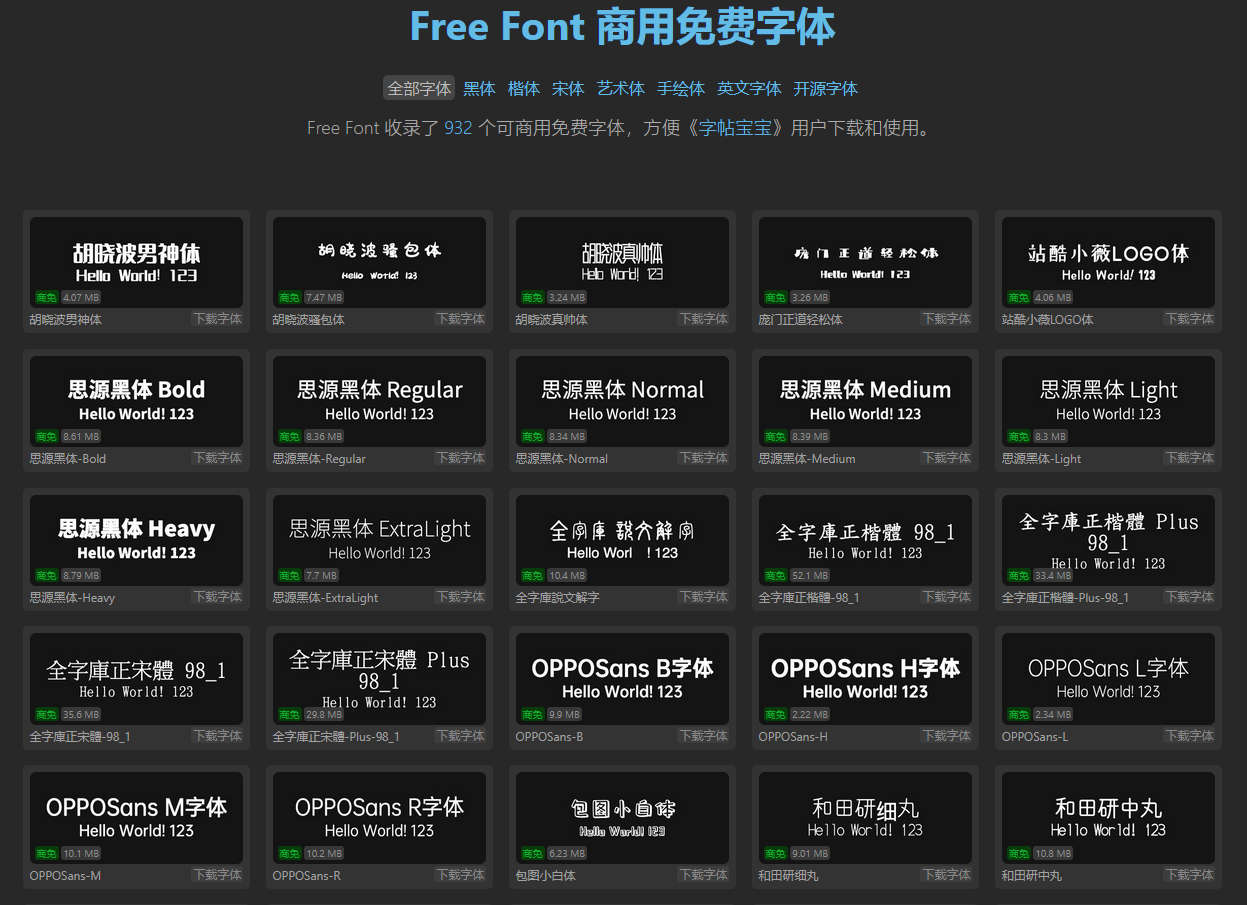Download the 全字庫正楷體-98_1 font

(946, 597)
